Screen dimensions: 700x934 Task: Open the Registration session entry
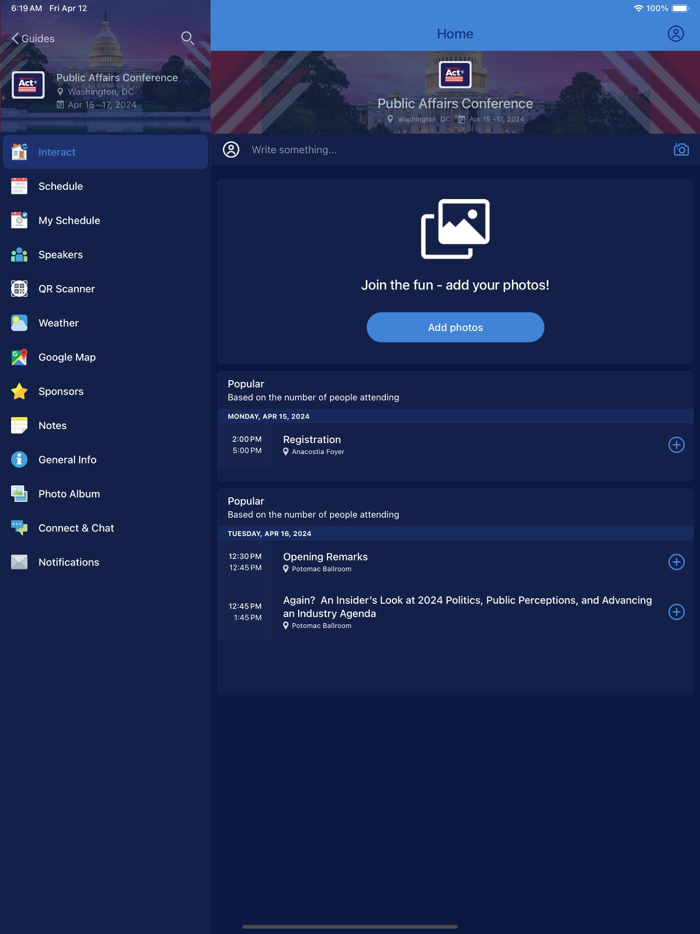pos(455,445)
